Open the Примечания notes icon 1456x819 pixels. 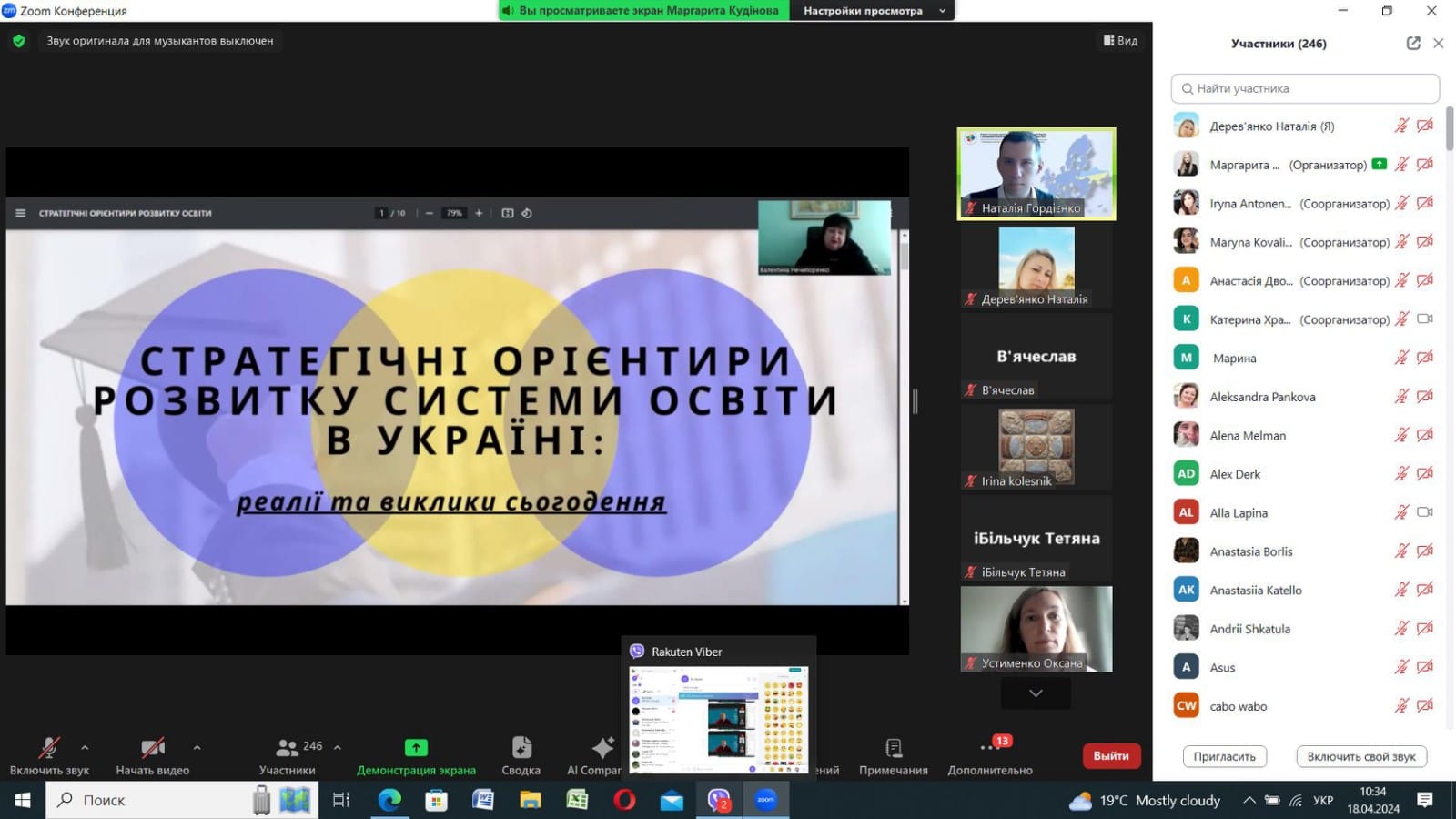click(x=894, y=756)
